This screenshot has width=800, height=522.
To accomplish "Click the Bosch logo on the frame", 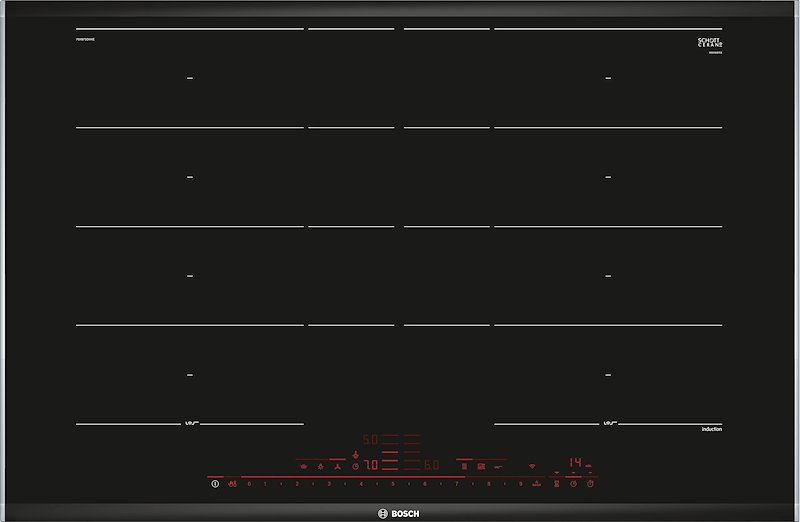I will (399, 511).
